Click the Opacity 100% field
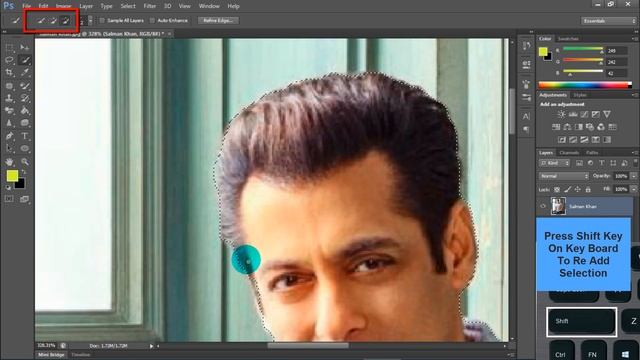Screen dimensions: 640x360 point(621,176)
